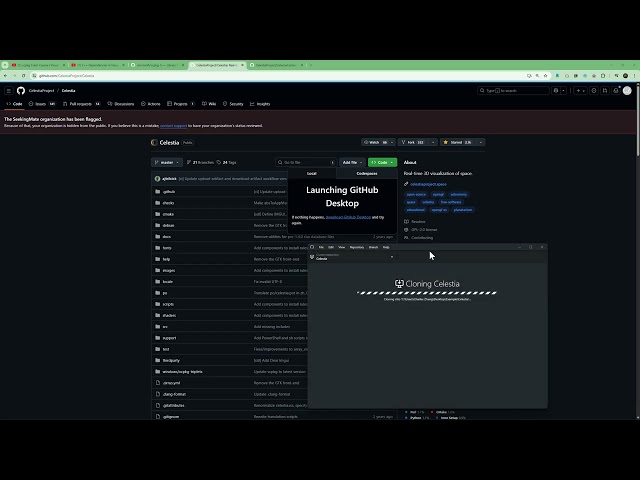Open the .github folder
The height and width of the screenshot is (480, 640).
pos(169,191)
